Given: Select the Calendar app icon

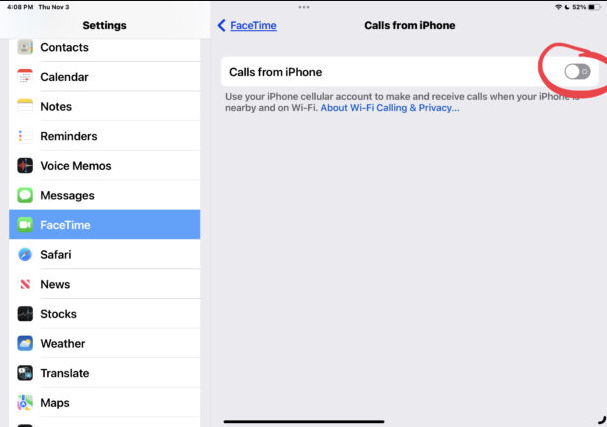Looking at the screenshot, I should pos(25,77).
